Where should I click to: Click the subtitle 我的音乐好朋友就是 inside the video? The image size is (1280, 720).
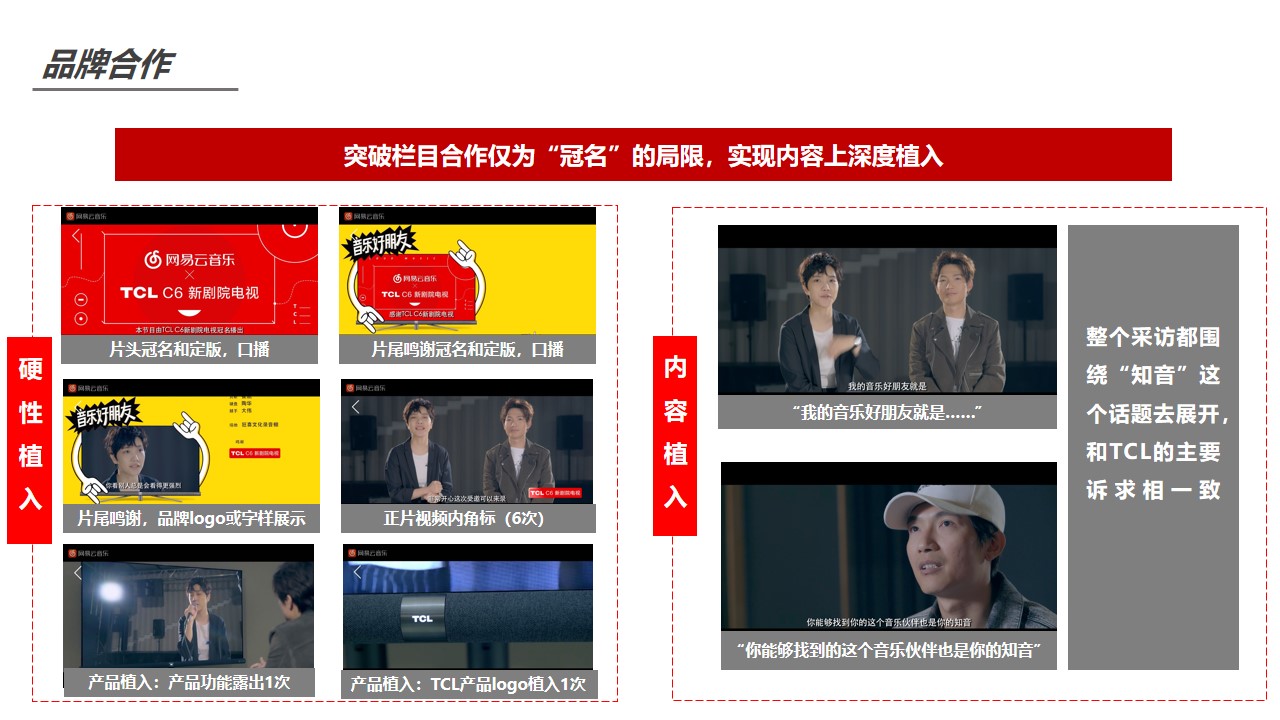887,386
